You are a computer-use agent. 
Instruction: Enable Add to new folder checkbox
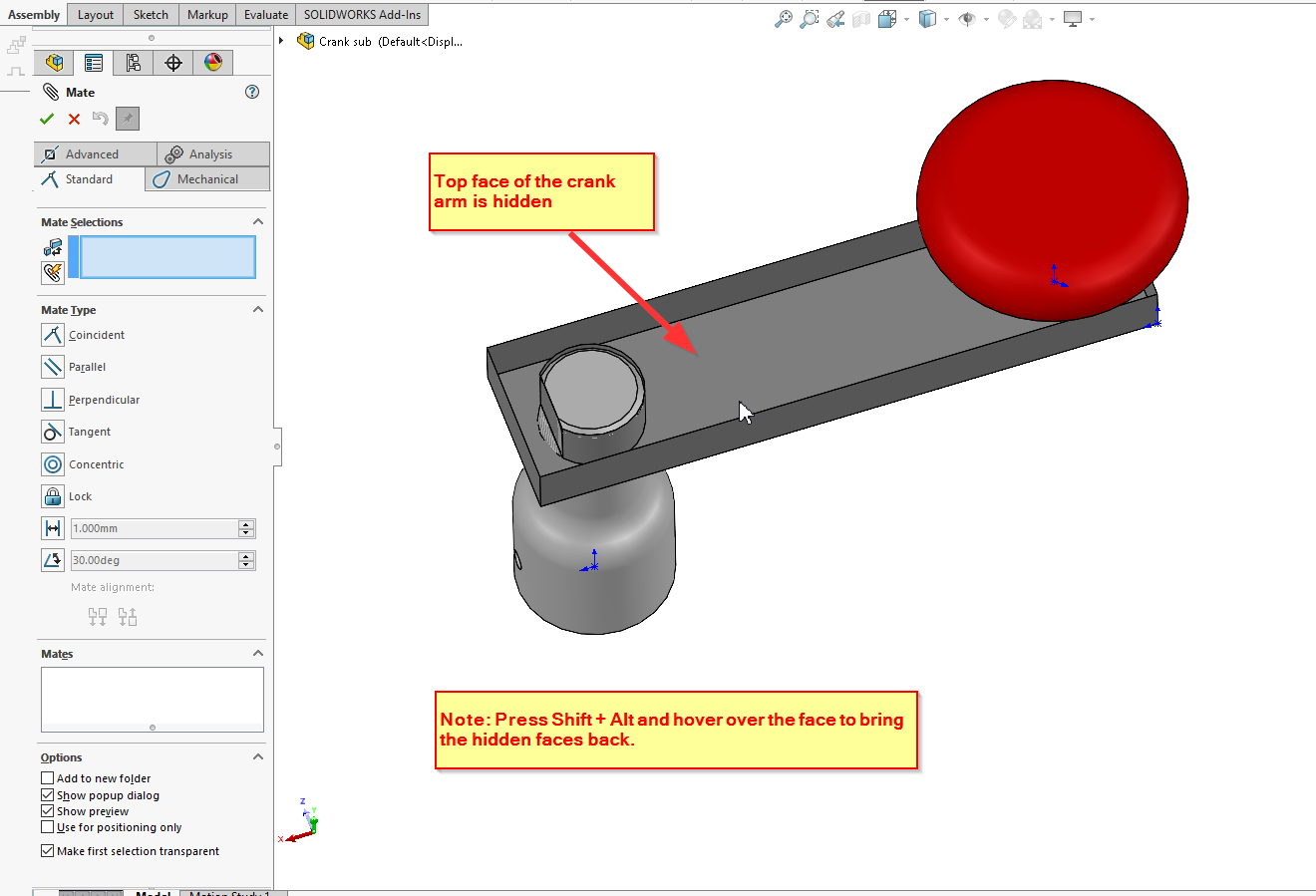[x=47, y=778]
